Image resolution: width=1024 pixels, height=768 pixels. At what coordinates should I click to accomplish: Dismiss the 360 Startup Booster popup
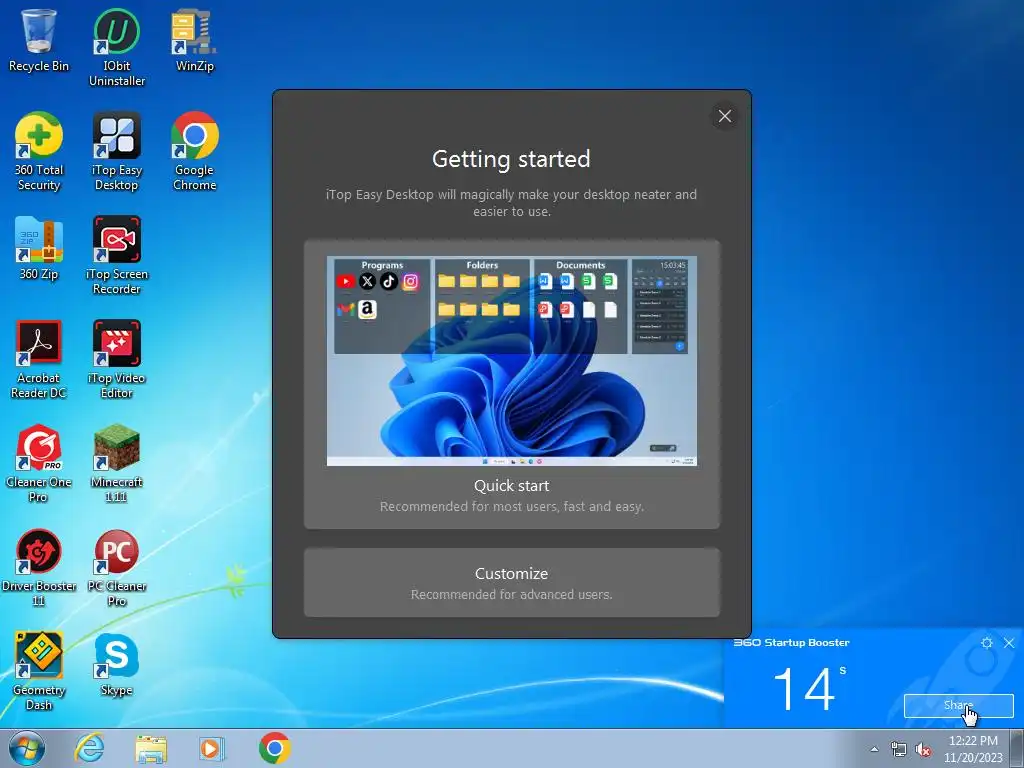(1009, 643)
